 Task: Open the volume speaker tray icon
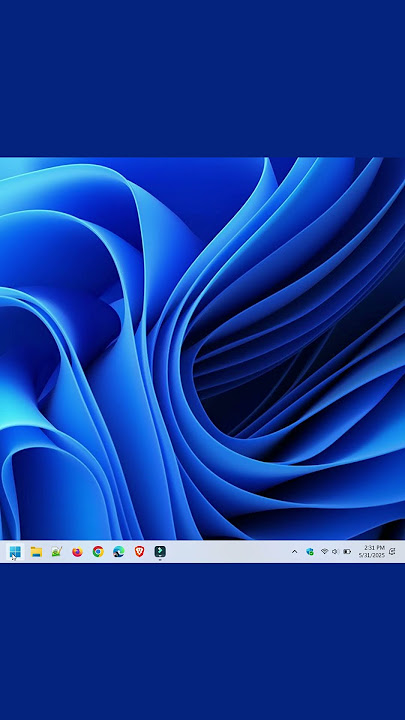[x=335, y=551]
